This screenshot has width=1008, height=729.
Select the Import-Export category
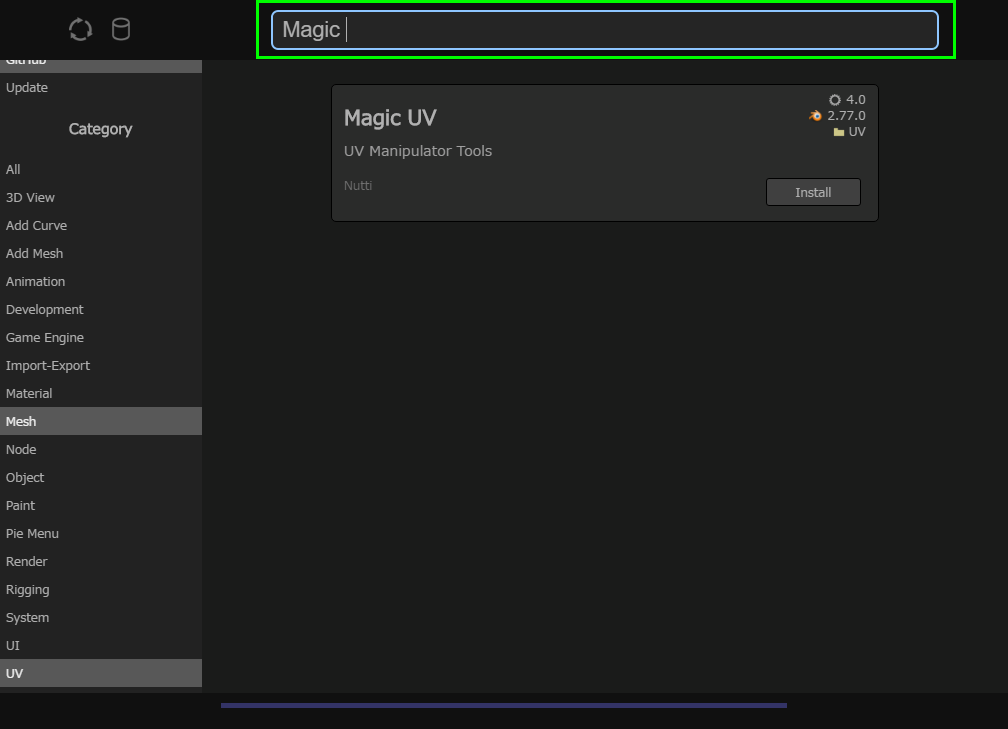[x=101, y=365]
